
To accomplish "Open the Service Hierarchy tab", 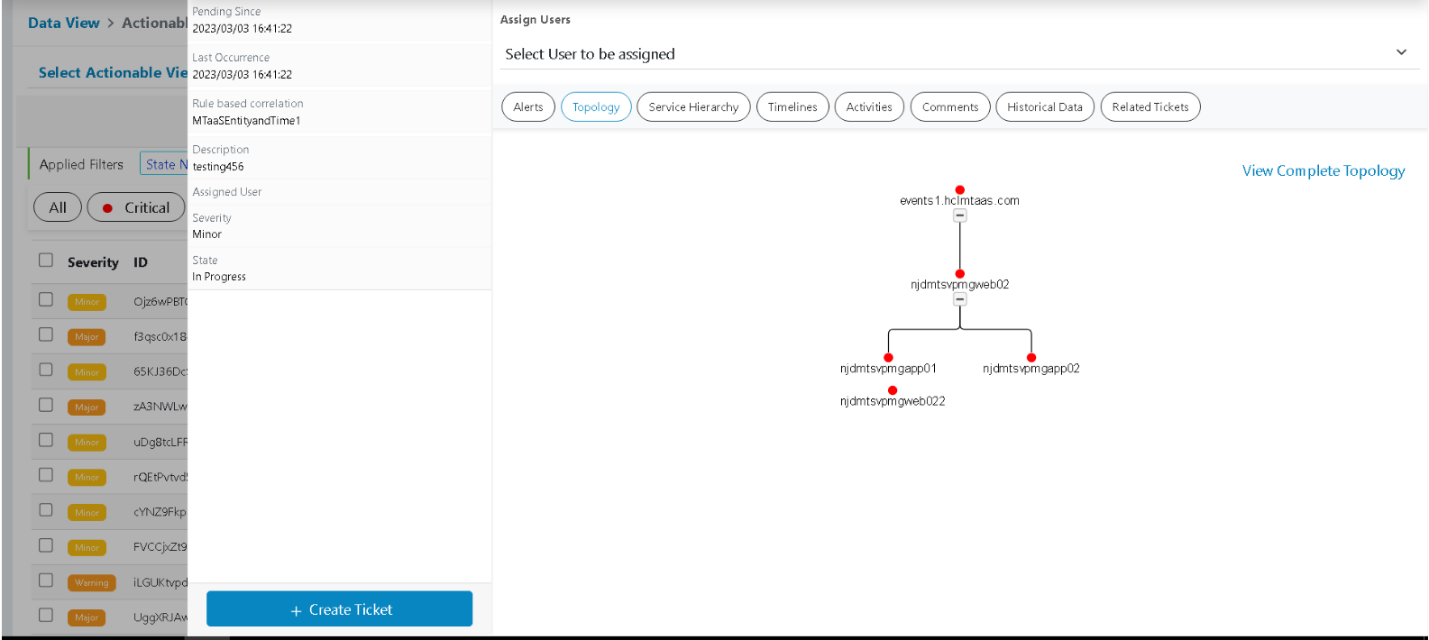I will (x=693, y=106).
